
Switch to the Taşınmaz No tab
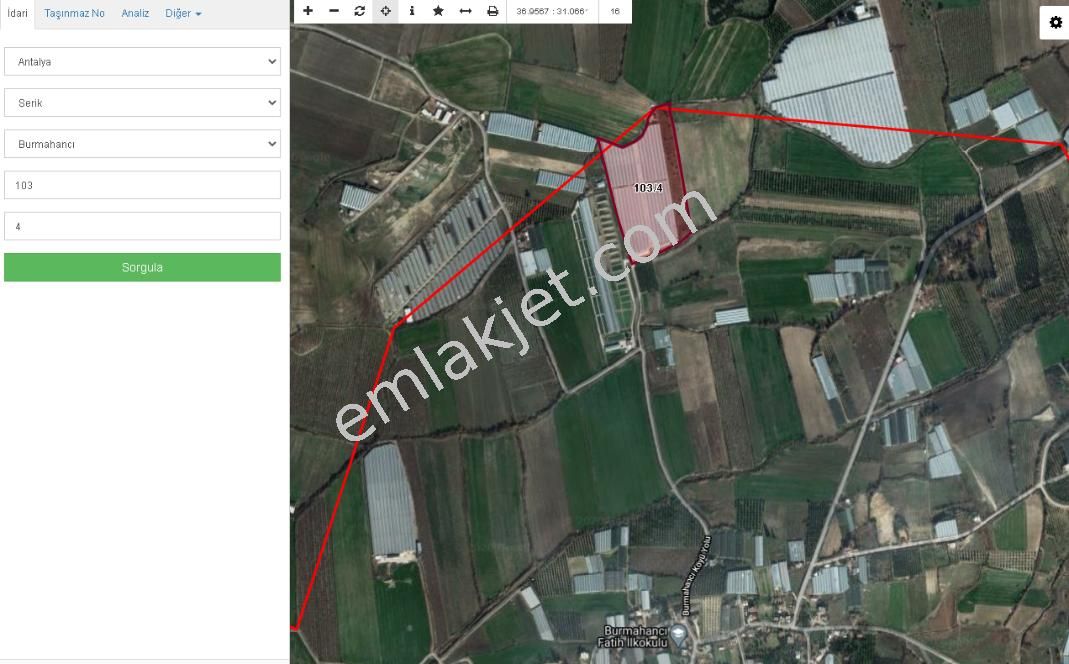click(x=74, y=13)
